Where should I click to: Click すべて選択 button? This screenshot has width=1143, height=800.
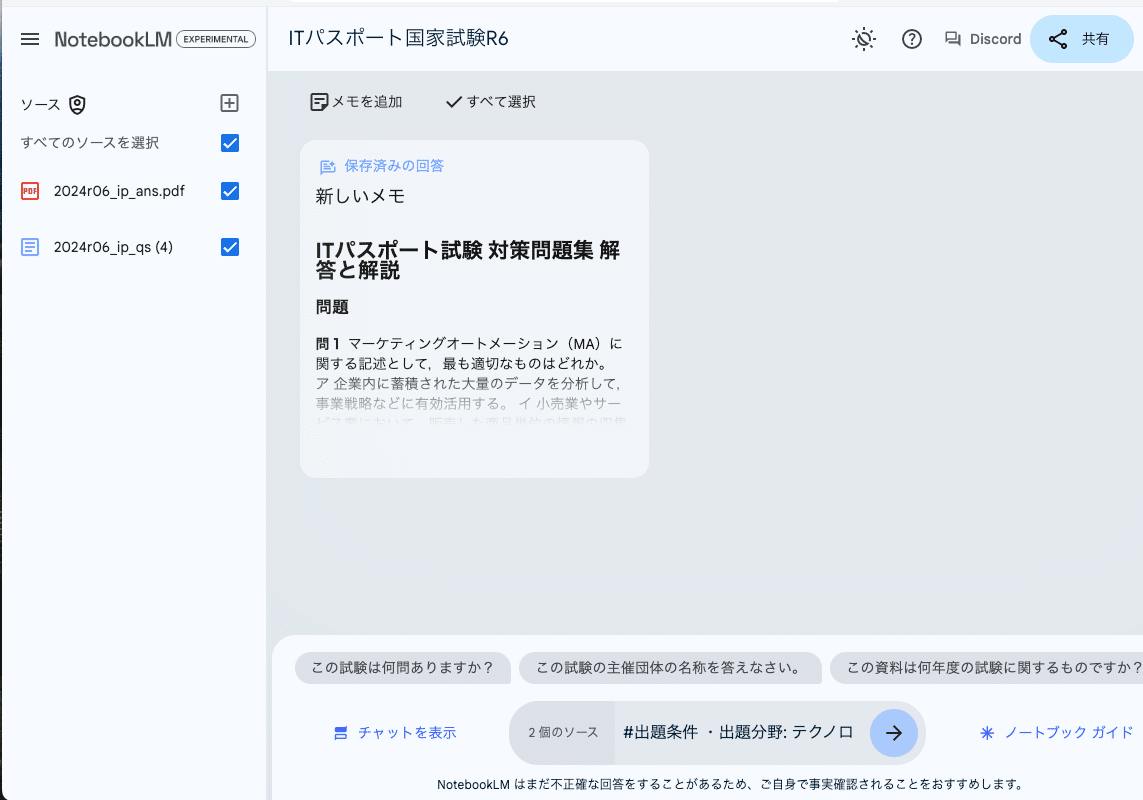coord(491,102)
